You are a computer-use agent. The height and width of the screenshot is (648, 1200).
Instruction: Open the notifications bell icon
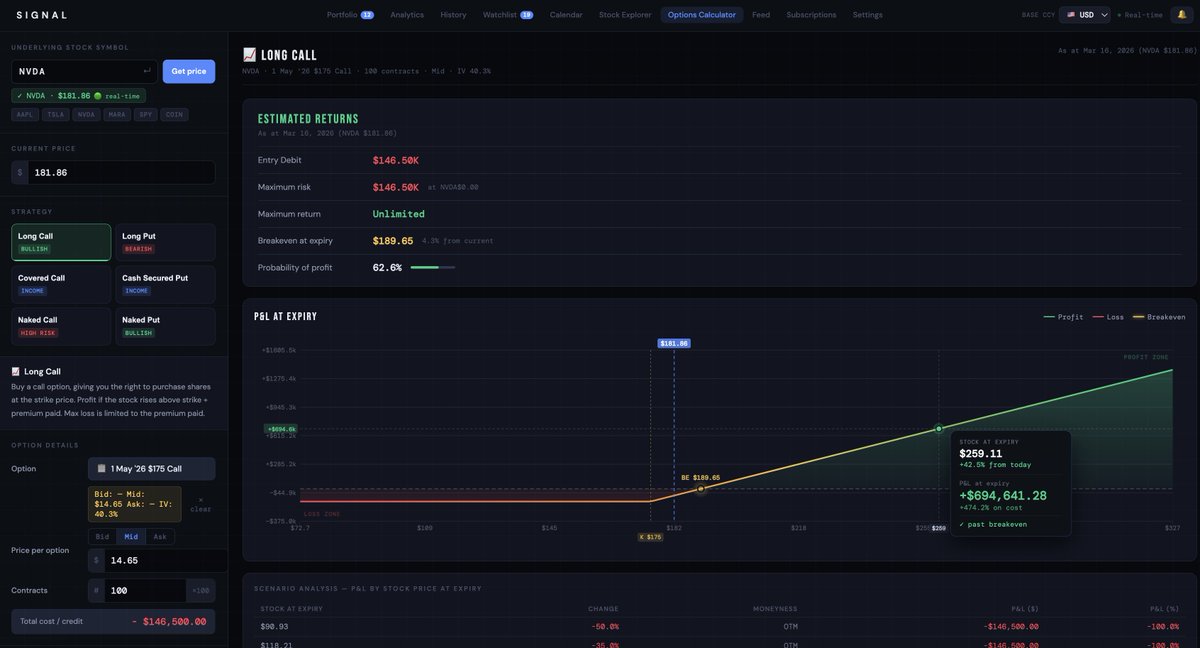1181,15
